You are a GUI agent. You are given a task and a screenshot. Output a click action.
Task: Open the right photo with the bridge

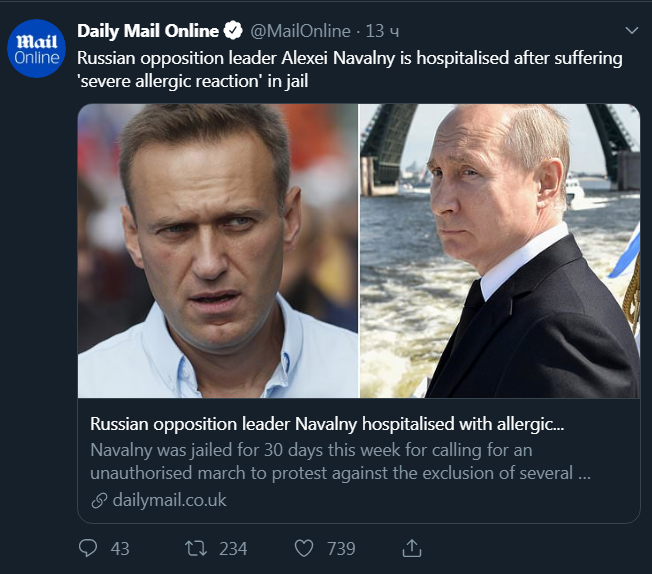click(x=499, y=250)
